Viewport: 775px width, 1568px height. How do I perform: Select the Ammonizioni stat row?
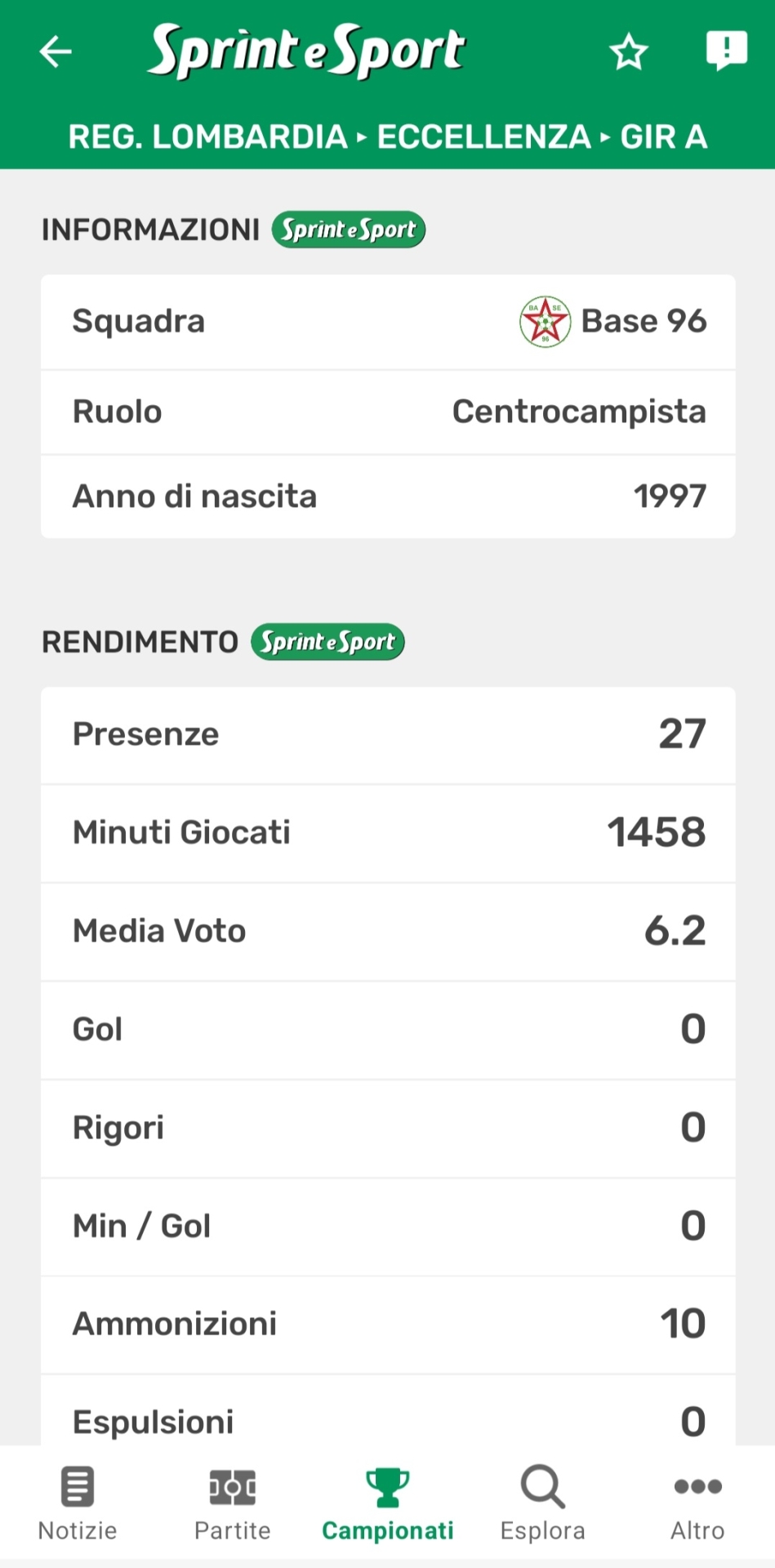388,1324
